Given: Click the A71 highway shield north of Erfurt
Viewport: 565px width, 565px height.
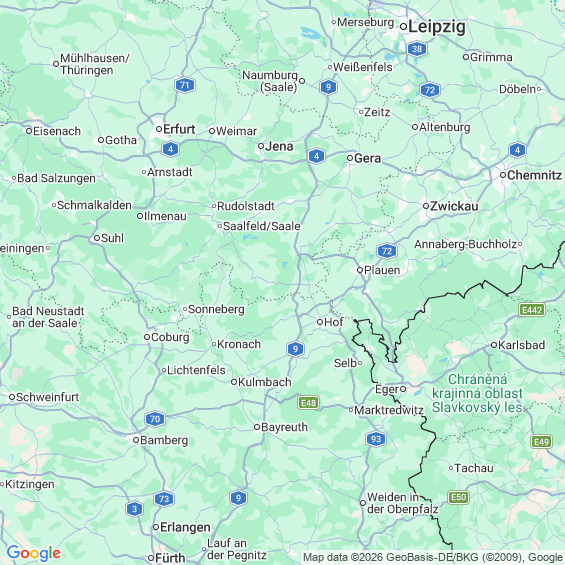Looking at the screenshot, I should click(x=185, y=85).
